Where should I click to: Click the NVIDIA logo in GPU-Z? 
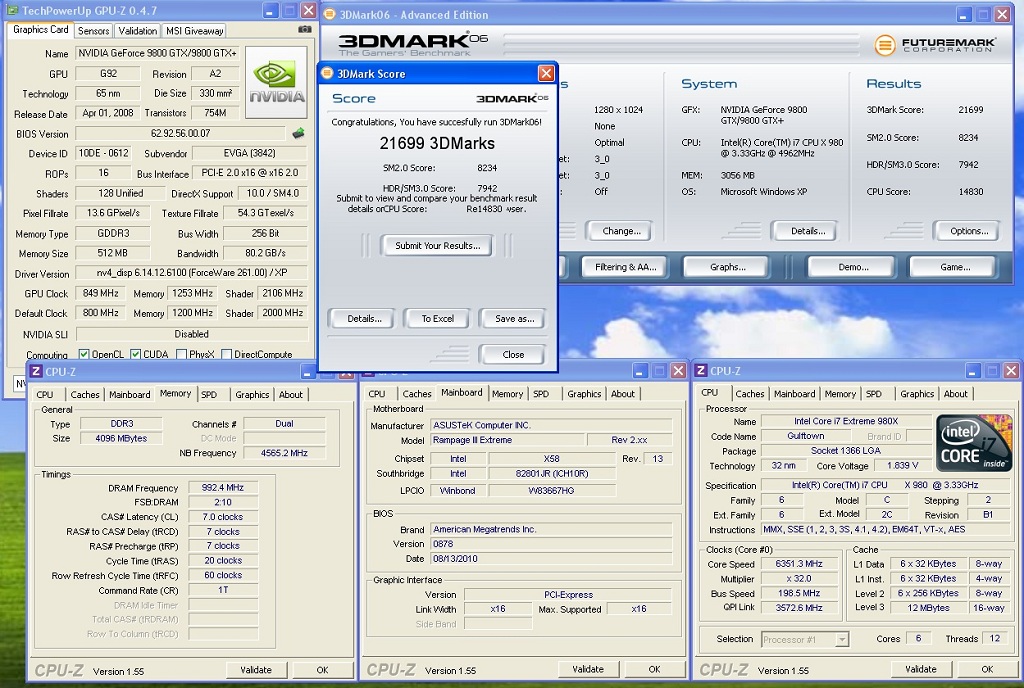pyautogui.click(x=276, y=82)
